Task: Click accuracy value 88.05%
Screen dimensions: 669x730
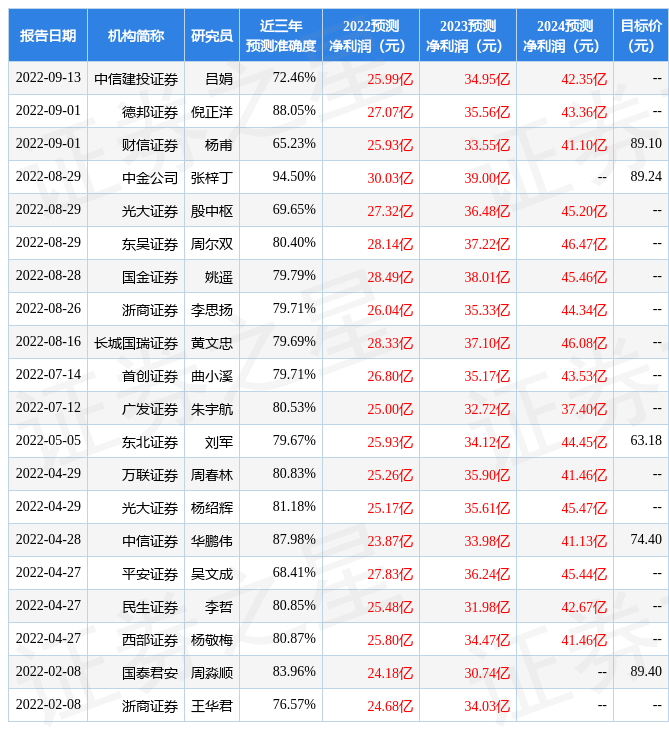Action: pyautogui.click(x=294, y=111)
